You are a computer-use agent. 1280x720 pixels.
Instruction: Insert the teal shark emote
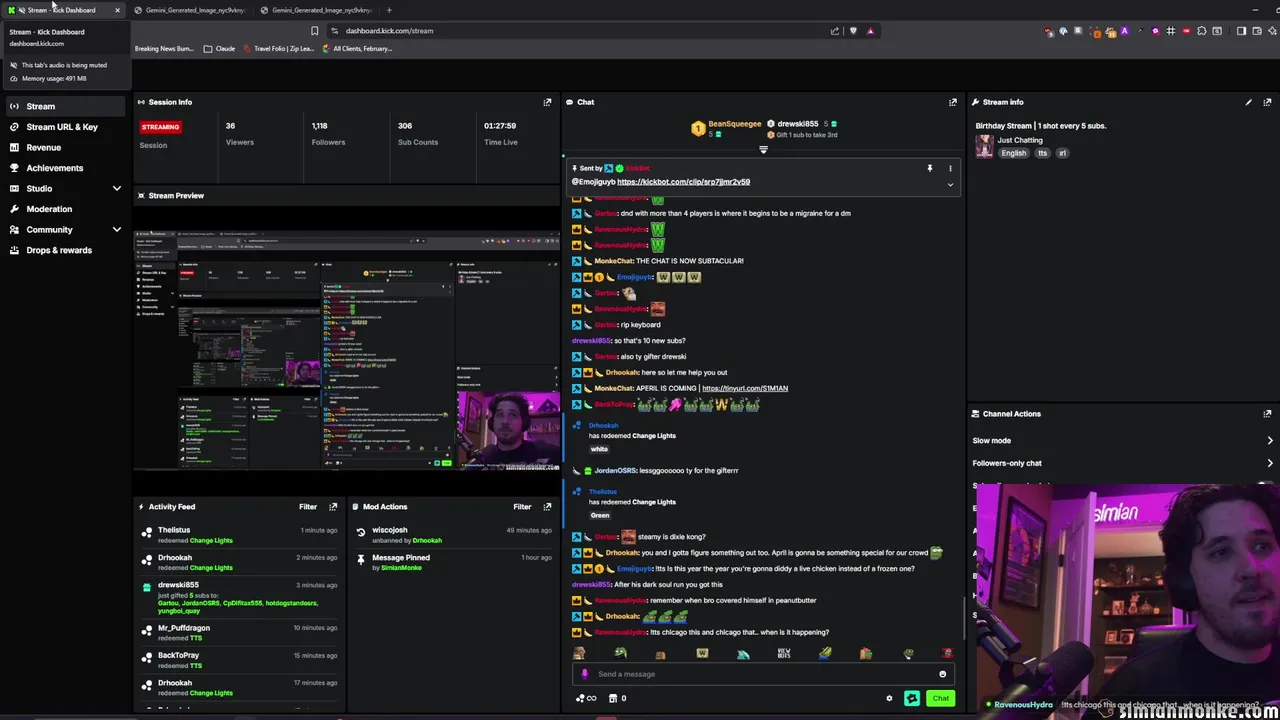pyautogui.click(x=743, y=653)
